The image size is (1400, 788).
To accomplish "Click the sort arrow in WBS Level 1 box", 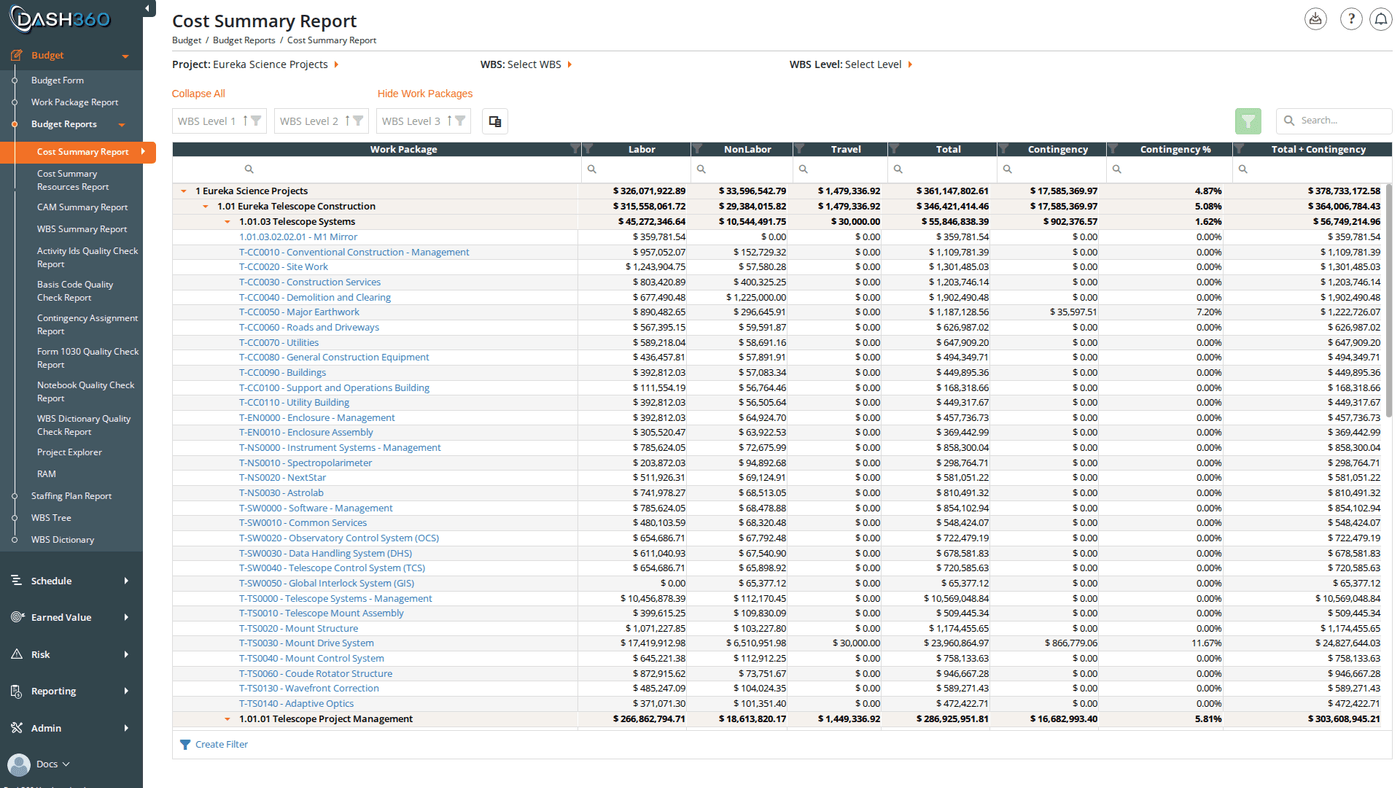I will pyautogui.click(x=245, y=121).
